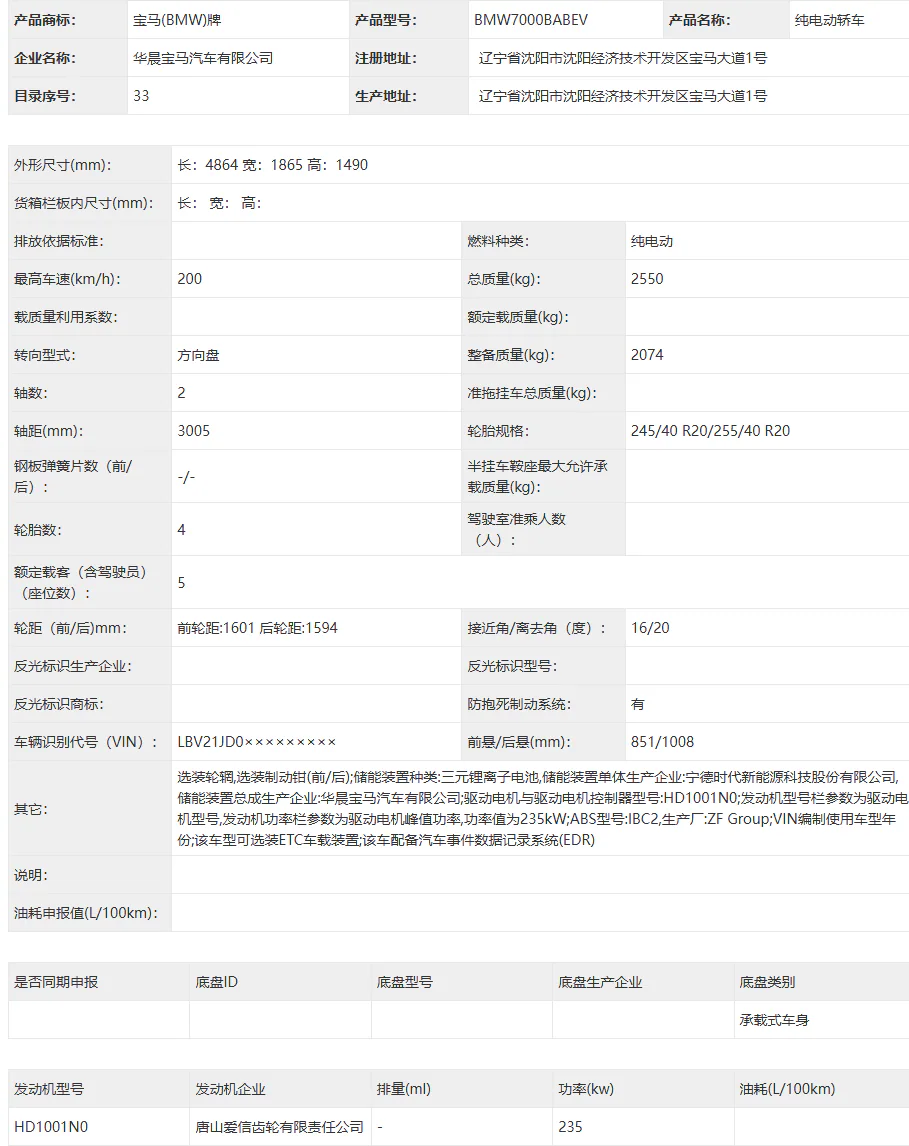Click the 额定载客 seat count value 5

(x=181, y=583)
